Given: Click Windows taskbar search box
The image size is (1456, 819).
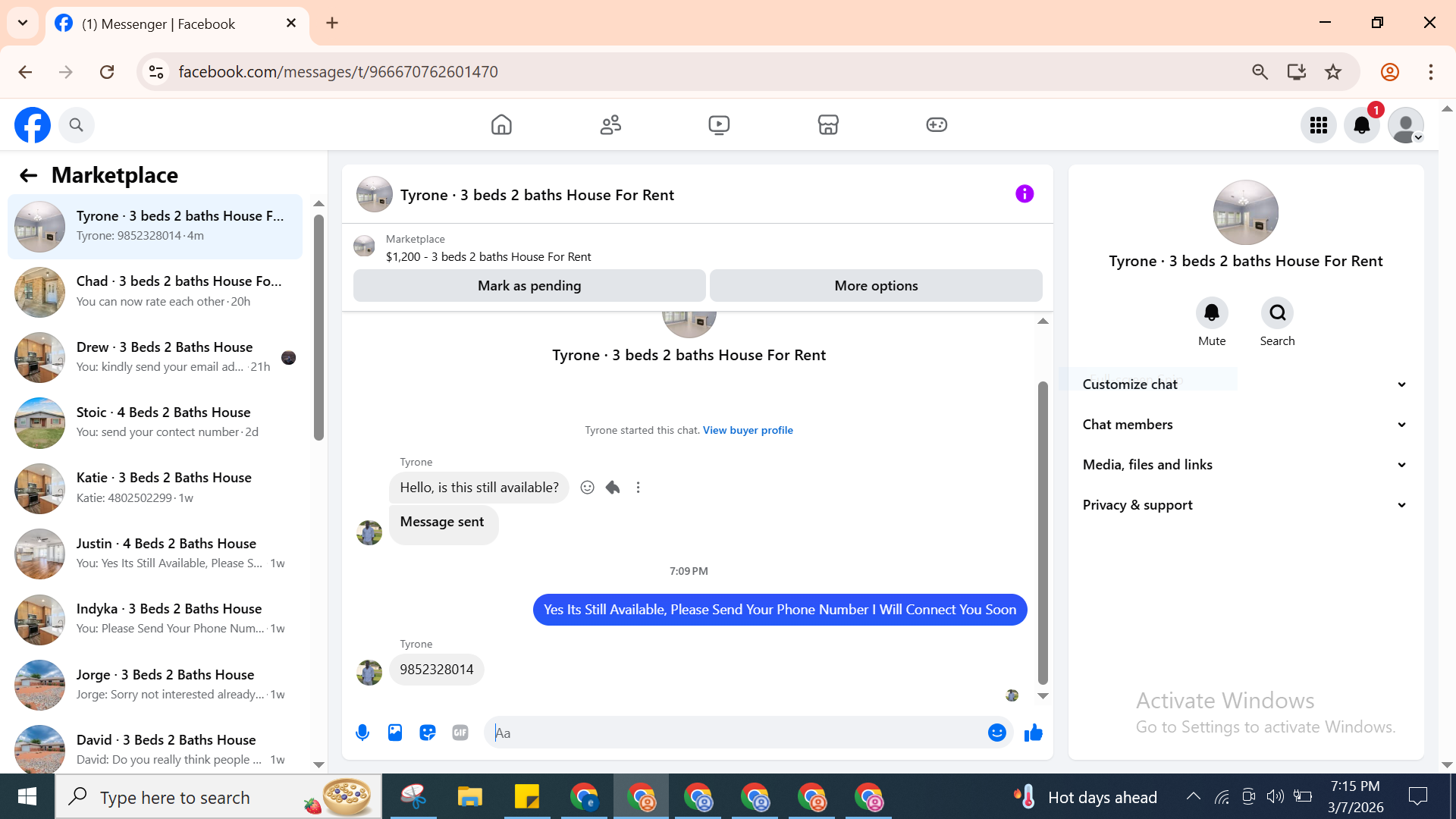Looking at the screenshot, I should [218, 797].
